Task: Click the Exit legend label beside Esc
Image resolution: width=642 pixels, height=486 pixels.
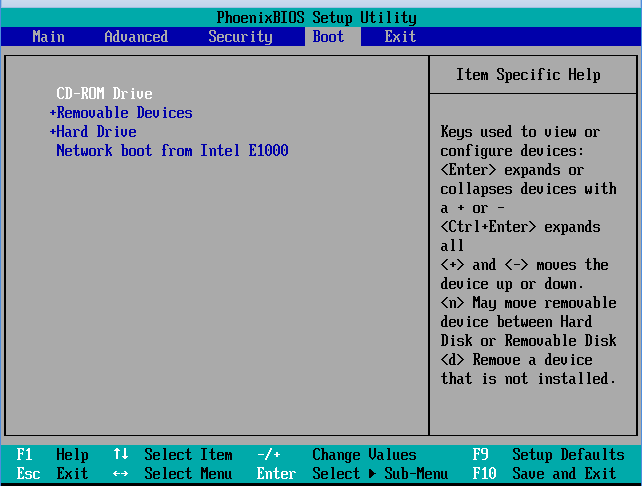Action: point(72,474)
